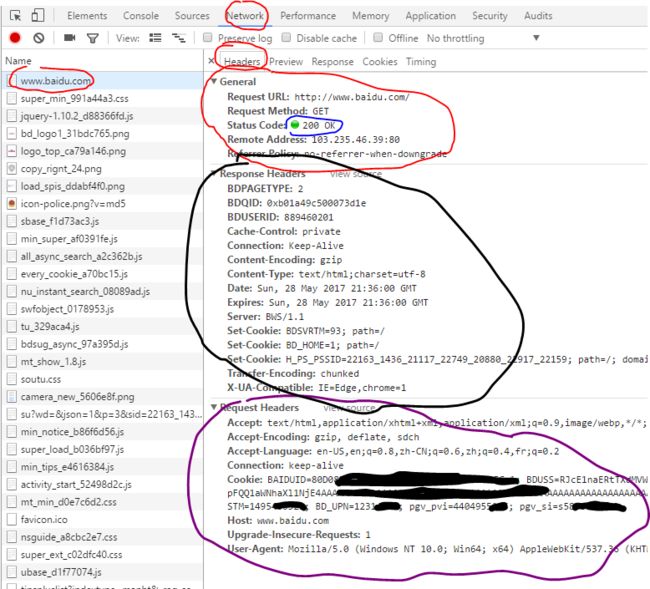Select request super_ext_c02dfc40.css
This screenshot has width=650, height=589.
pos(102,555)
